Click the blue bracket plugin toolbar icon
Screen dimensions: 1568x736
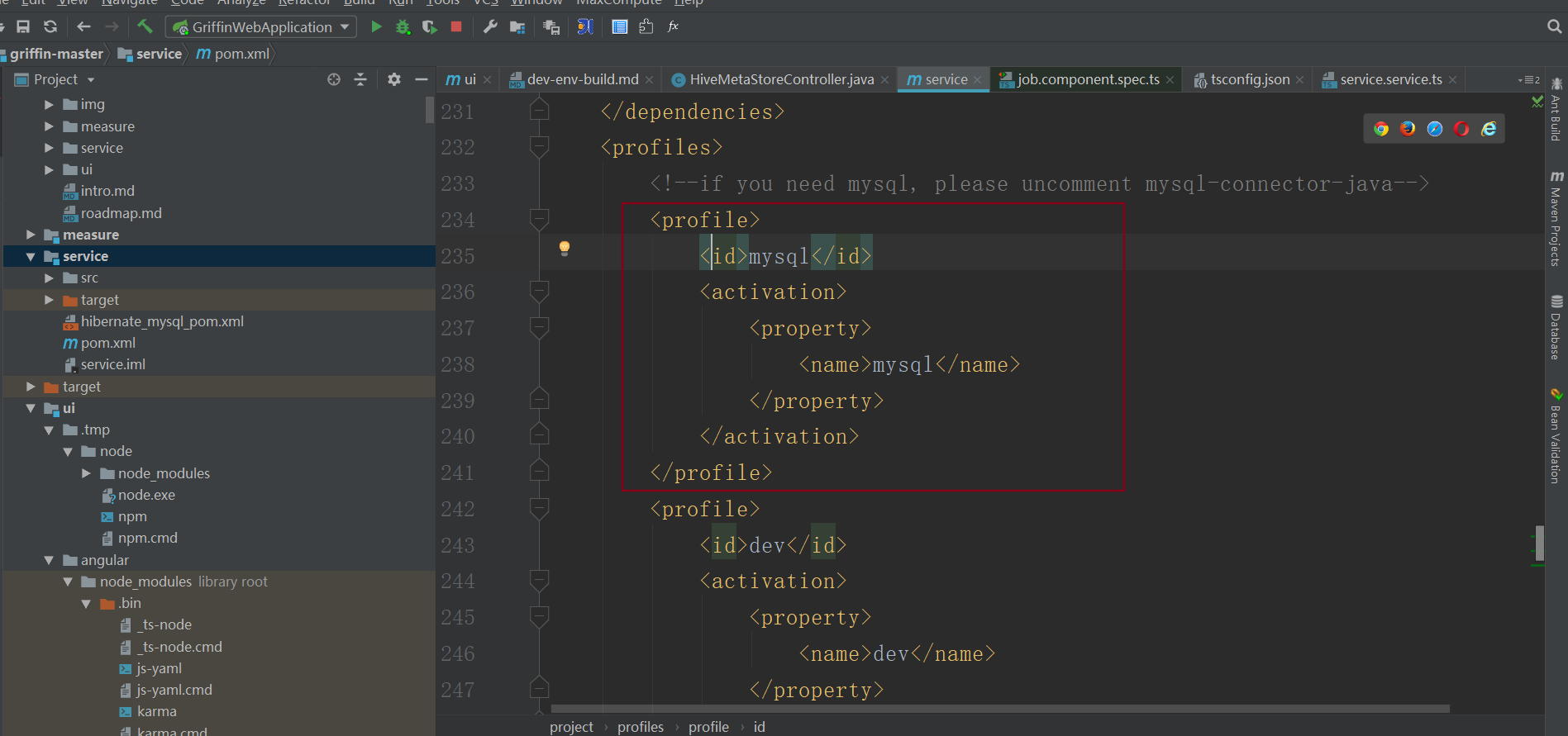click(x=585, y=26)
